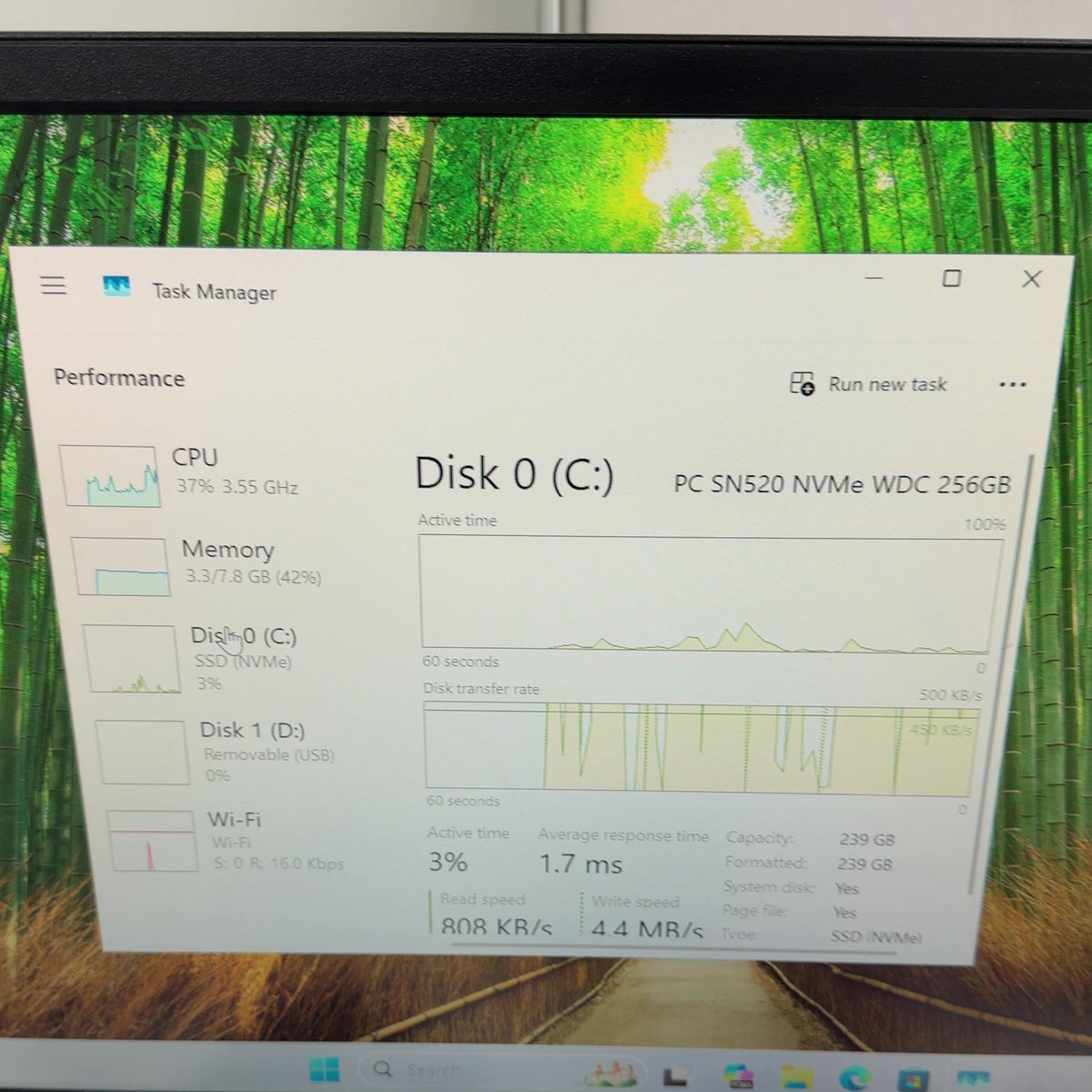Click Run new task button
Image resolution: width=1092 pixels, height=1092 pixels.
868,384
